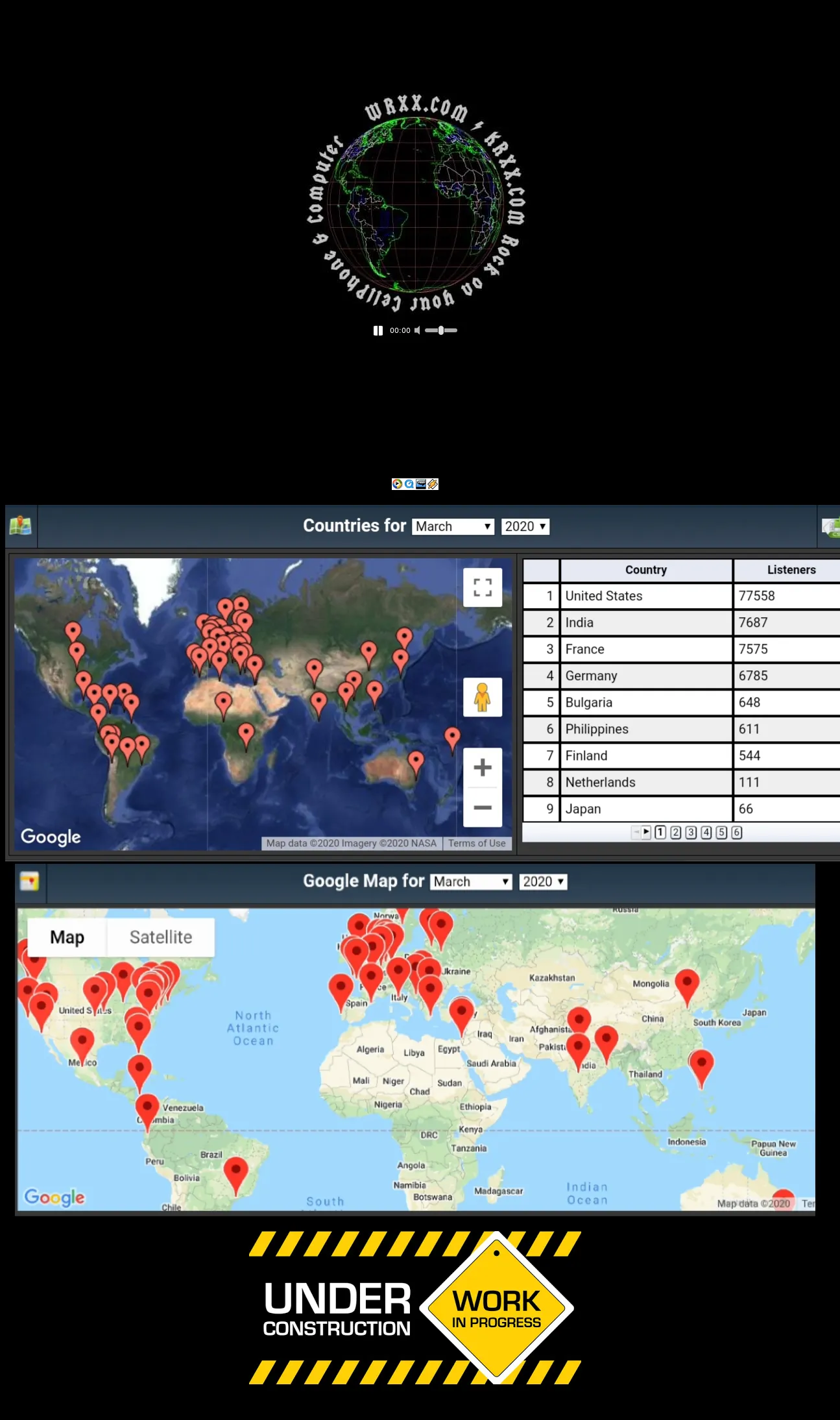Open the RealPlayer stream icon

tap(421, 484)
